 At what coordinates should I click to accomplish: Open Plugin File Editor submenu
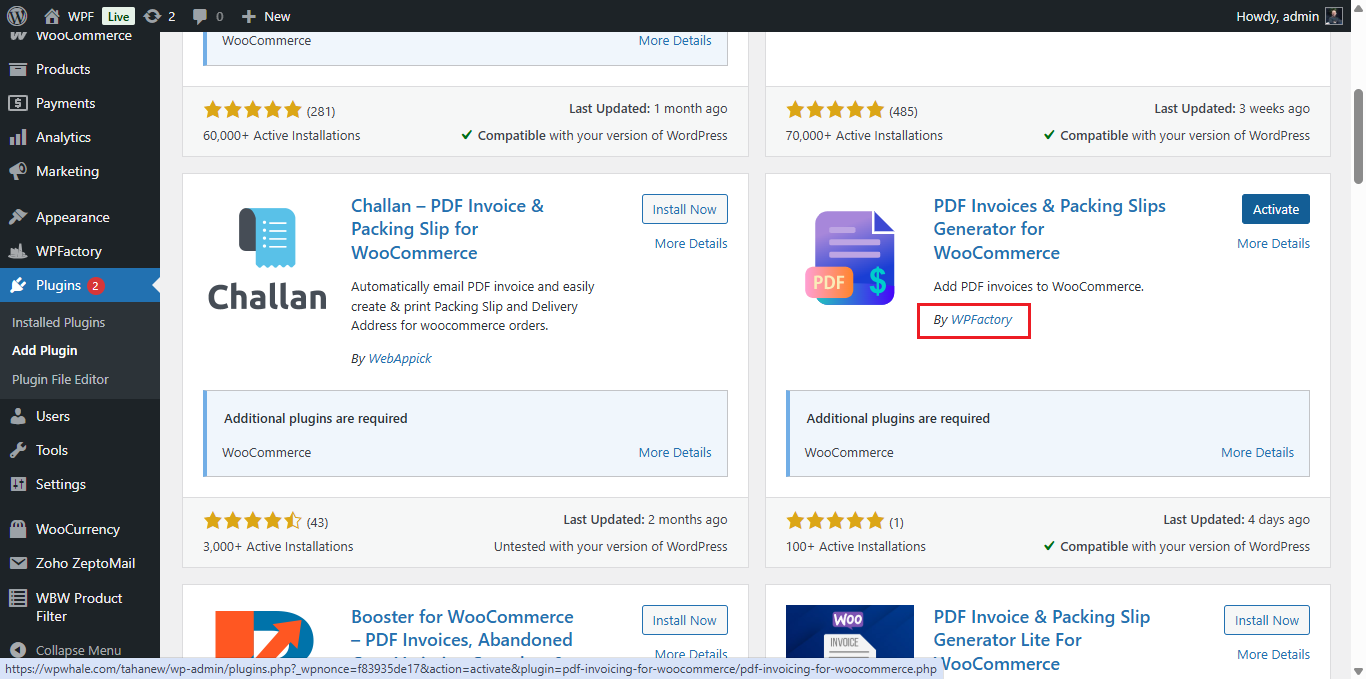tap(60, 379)
